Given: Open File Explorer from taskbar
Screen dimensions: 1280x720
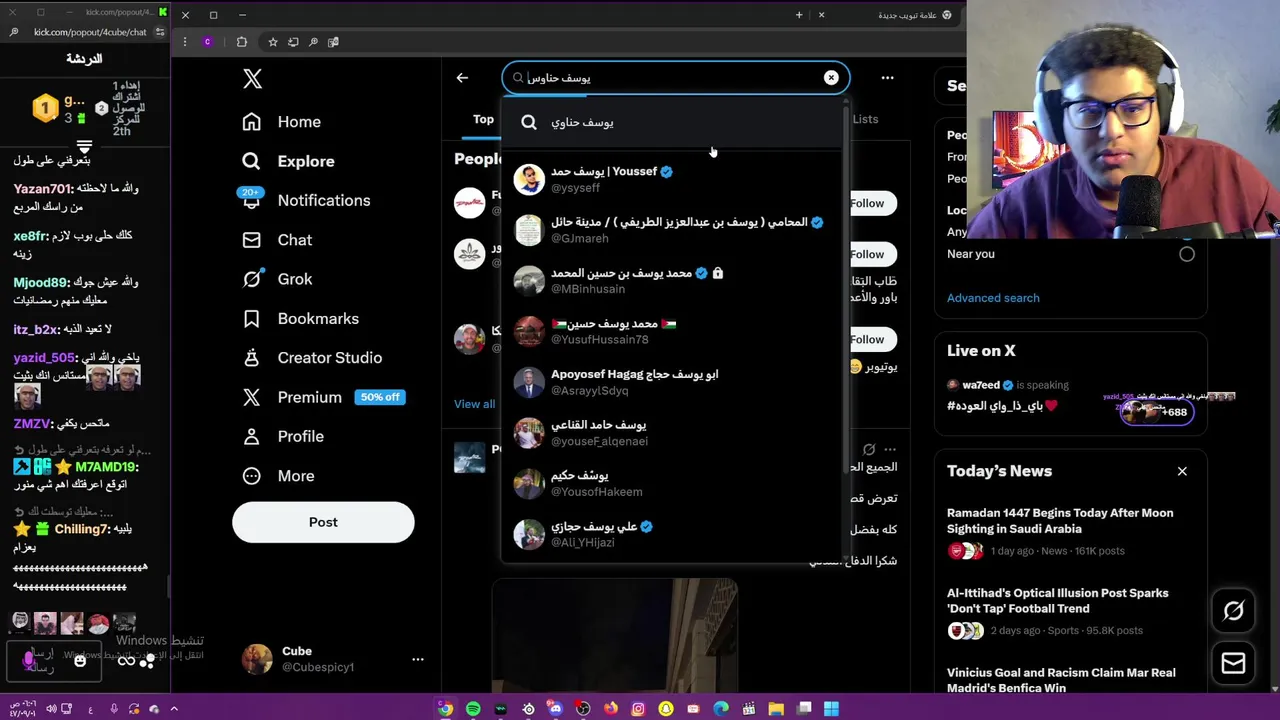Looking at the screenshot, I should point(776,709).
